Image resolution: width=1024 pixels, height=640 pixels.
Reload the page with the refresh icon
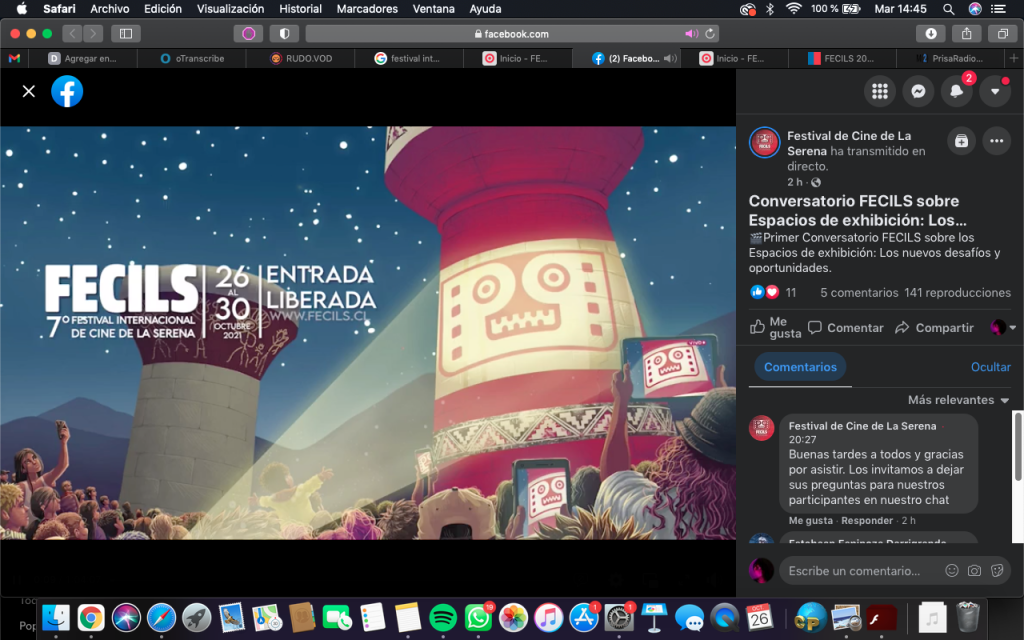pos(710,33)
